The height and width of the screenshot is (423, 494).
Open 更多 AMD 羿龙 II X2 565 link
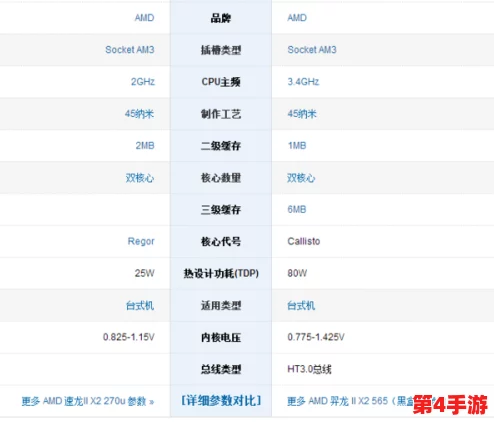point(350,401)
